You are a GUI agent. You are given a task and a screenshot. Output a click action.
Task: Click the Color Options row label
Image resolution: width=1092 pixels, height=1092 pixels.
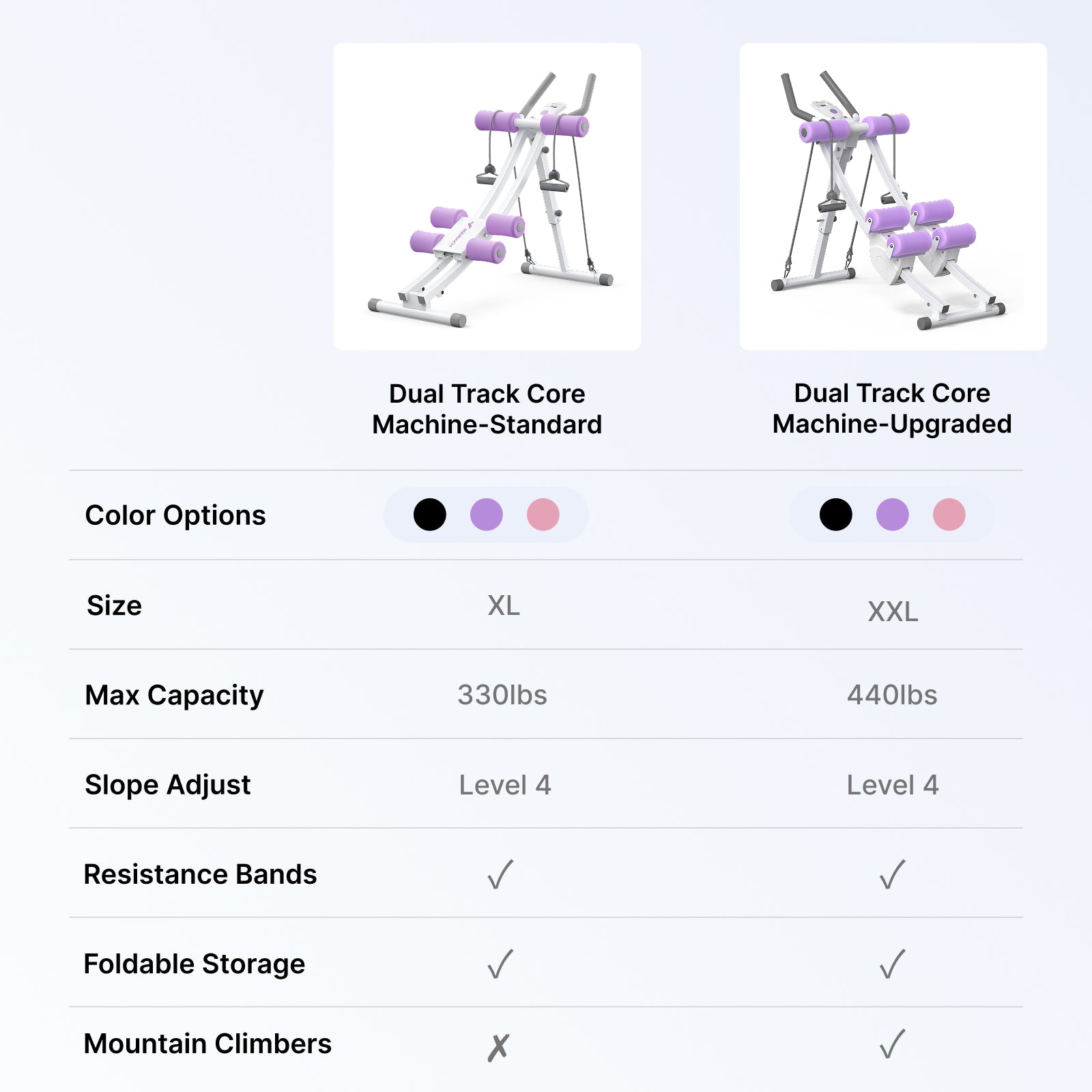(175, 515)
